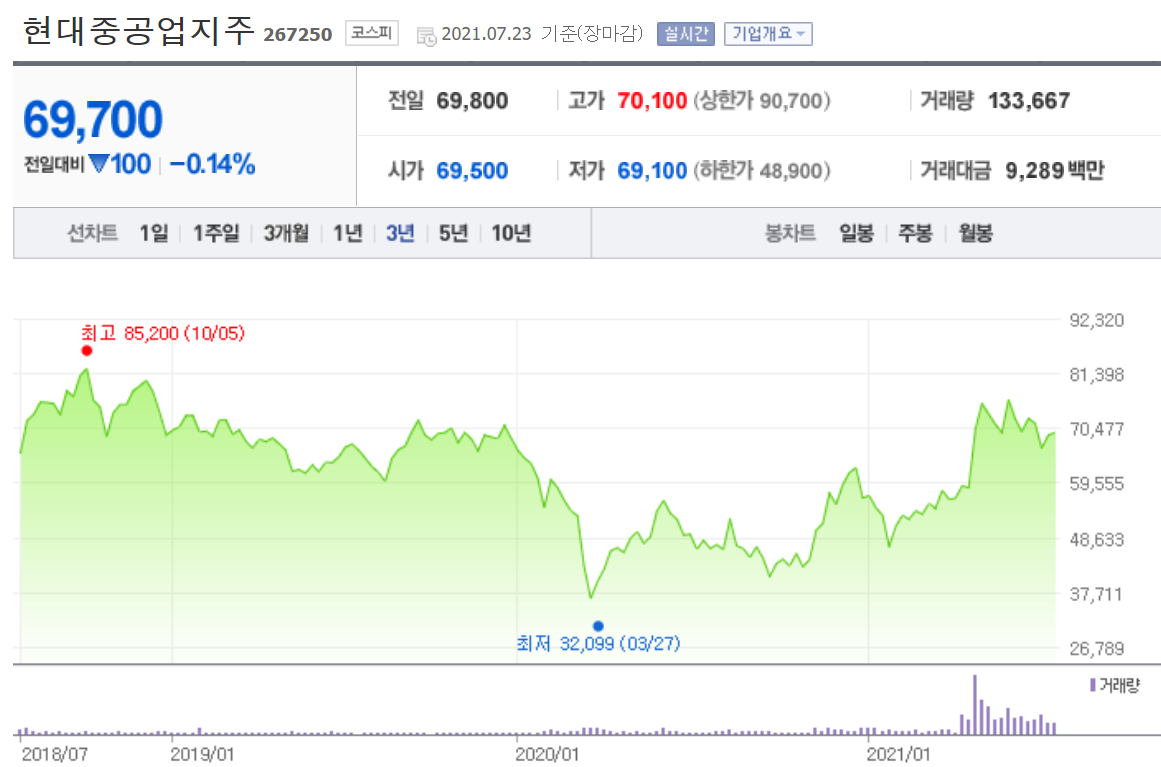Open the 기업개요 dropdown

point(768,34)
